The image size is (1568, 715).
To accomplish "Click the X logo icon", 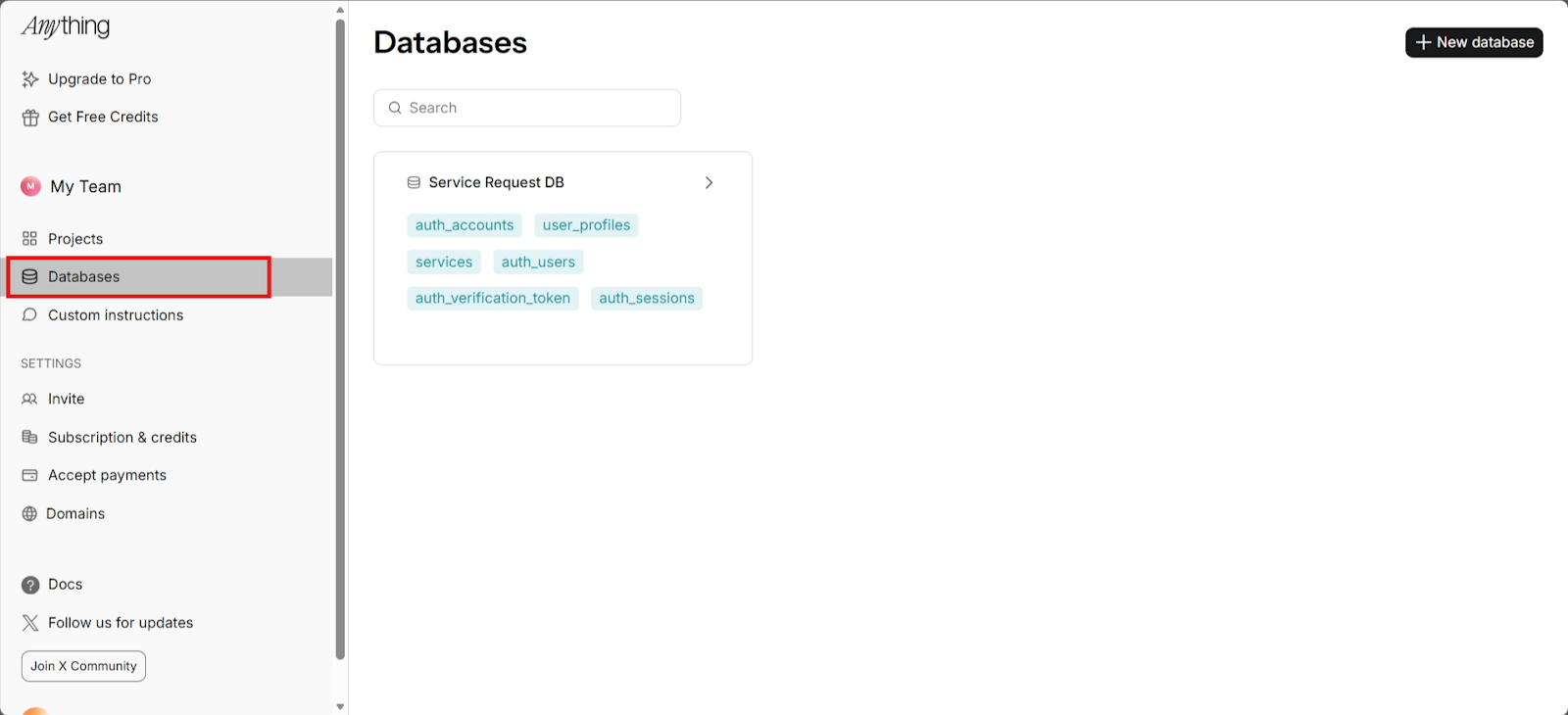I will pyautogui.click(x=30, y=623).
